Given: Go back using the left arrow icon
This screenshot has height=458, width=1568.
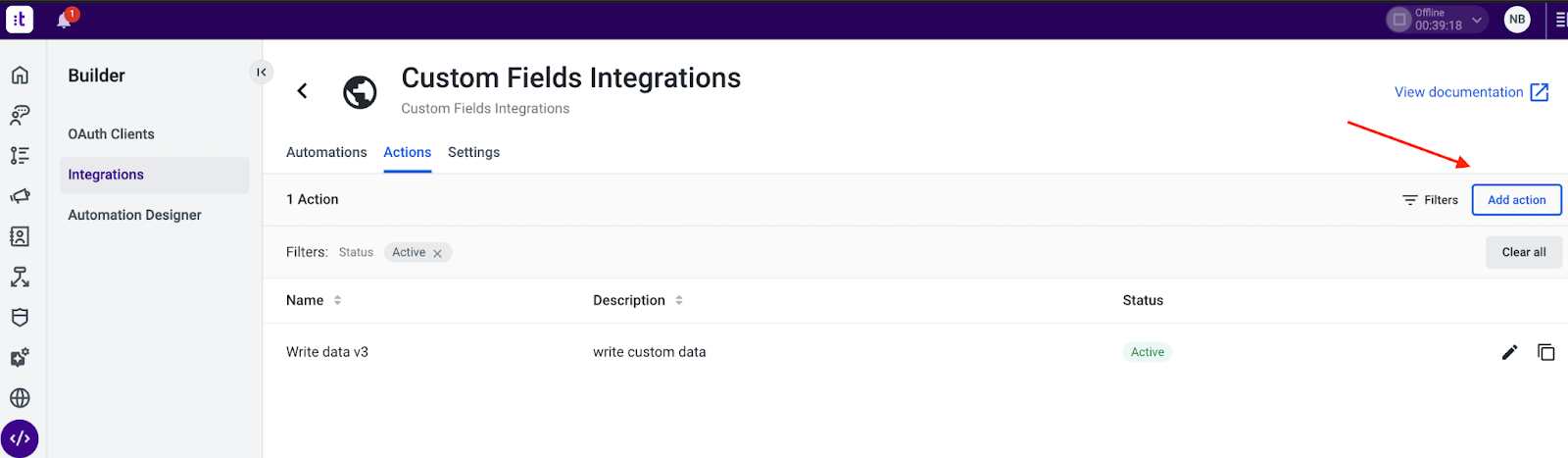Looking at the screenshot, I should point(302,91).
